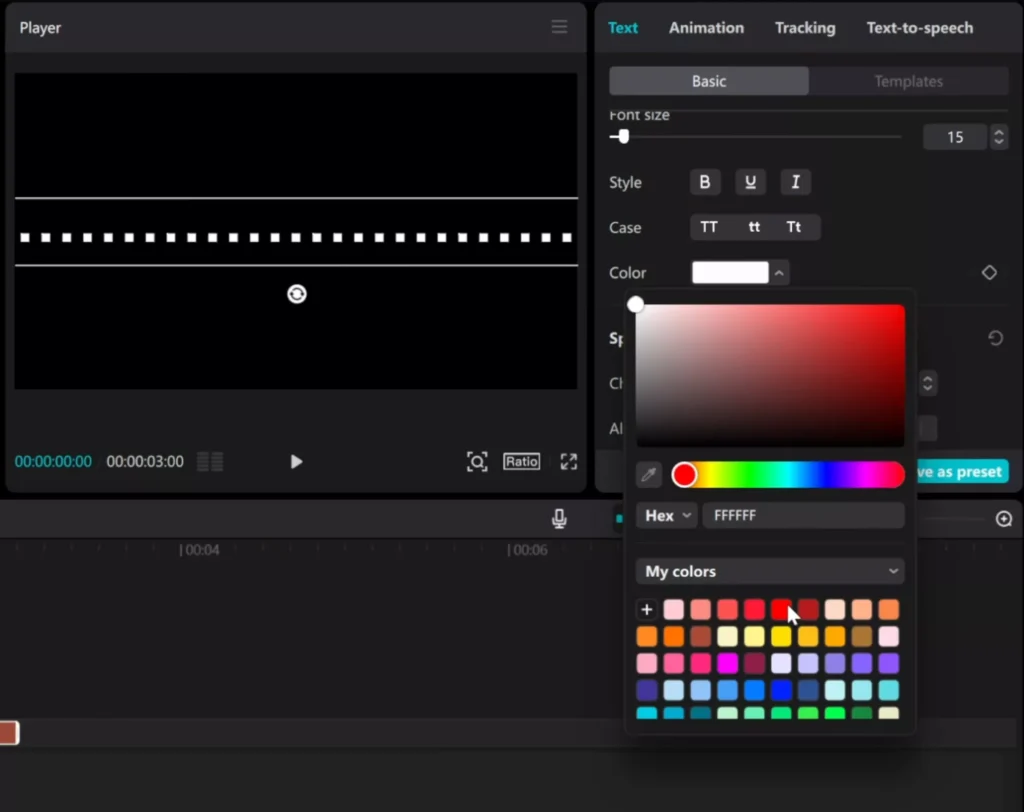The image size is (1024, 812).
Task: Open the Ratio aspect selector
Action: [521, 461]
